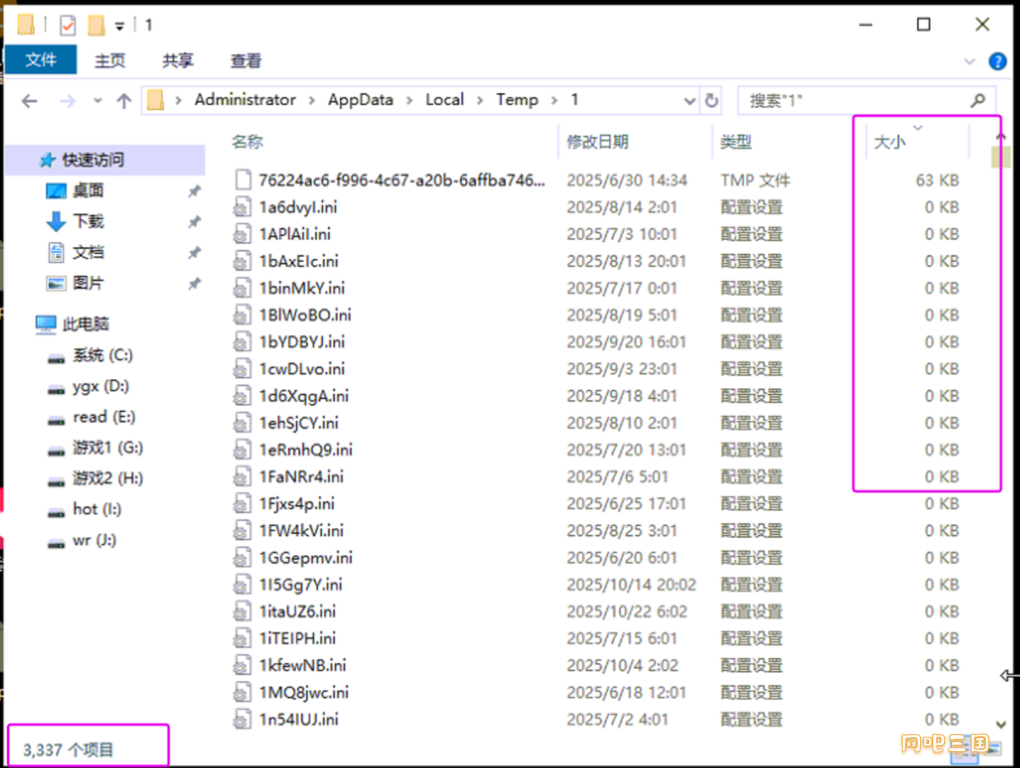
Task: Open the address bar history dropdown
Action: coord(689,101)
